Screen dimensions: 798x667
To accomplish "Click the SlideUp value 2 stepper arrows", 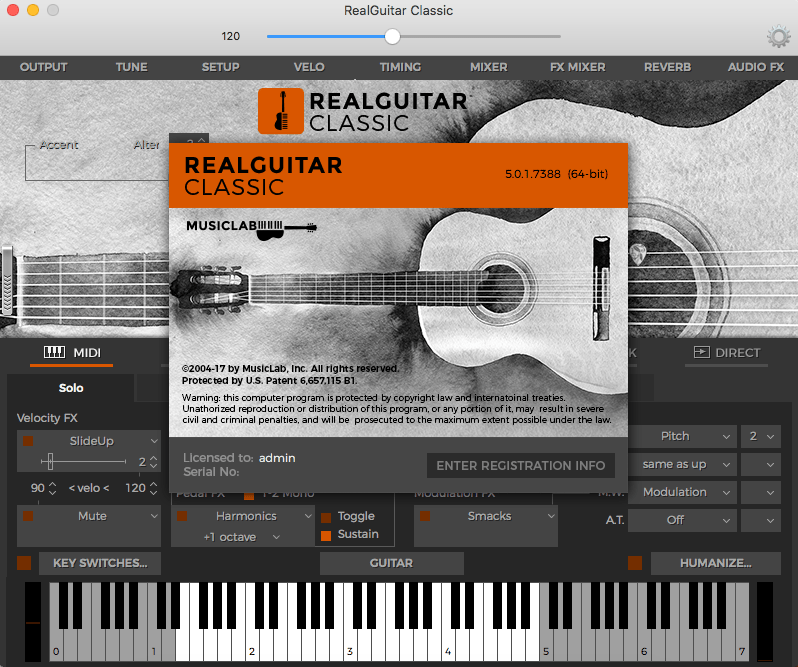I will [x=154, y=462].
